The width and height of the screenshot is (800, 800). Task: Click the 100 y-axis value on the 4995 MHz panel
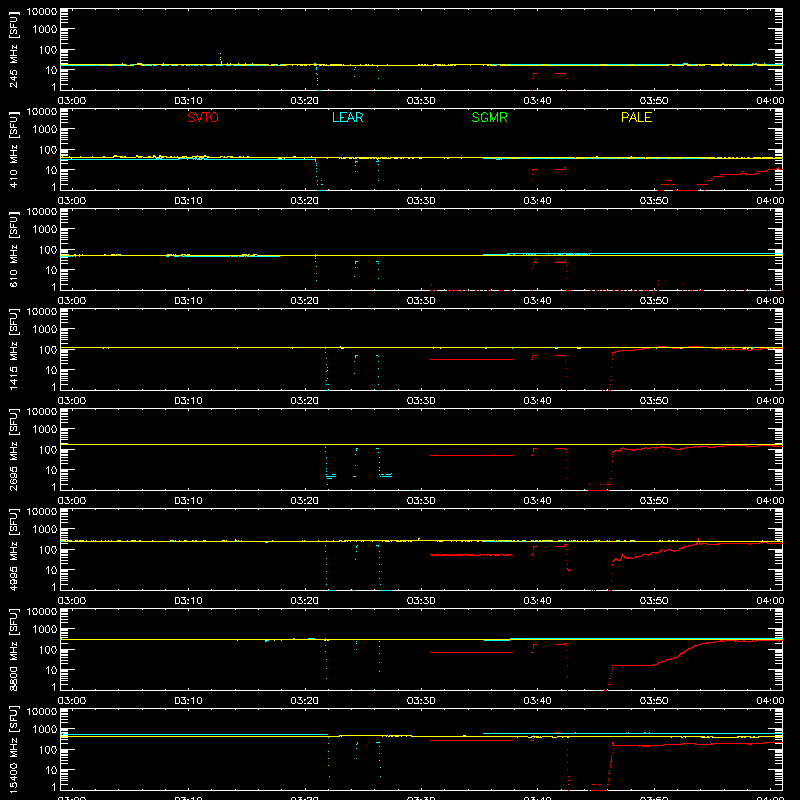[x=48, y=550]
